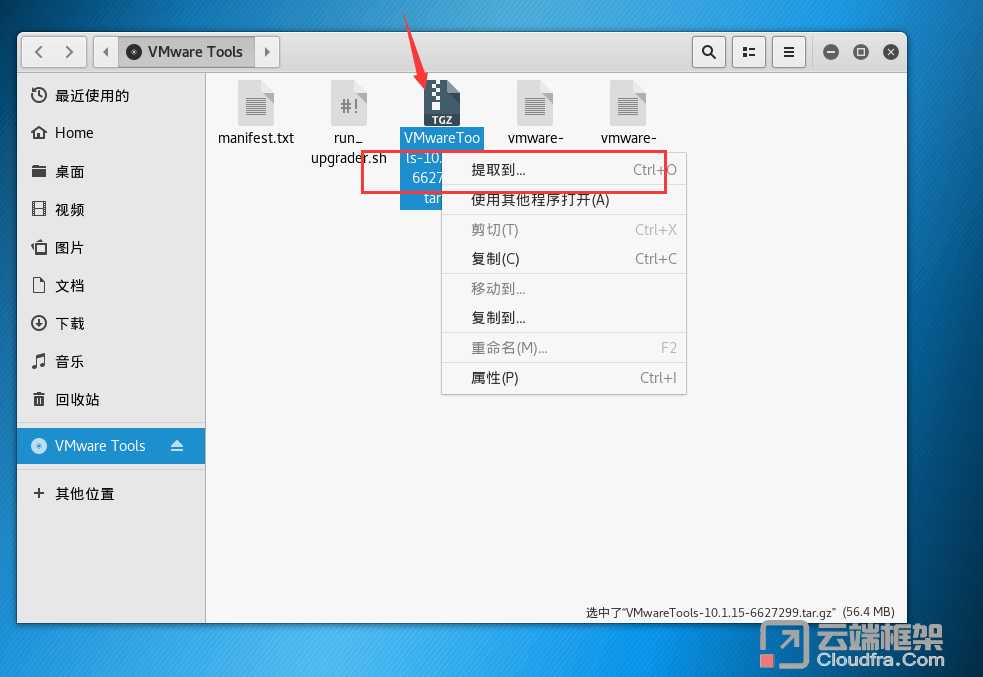Eject the VMware Tools disc

(177, 446)
